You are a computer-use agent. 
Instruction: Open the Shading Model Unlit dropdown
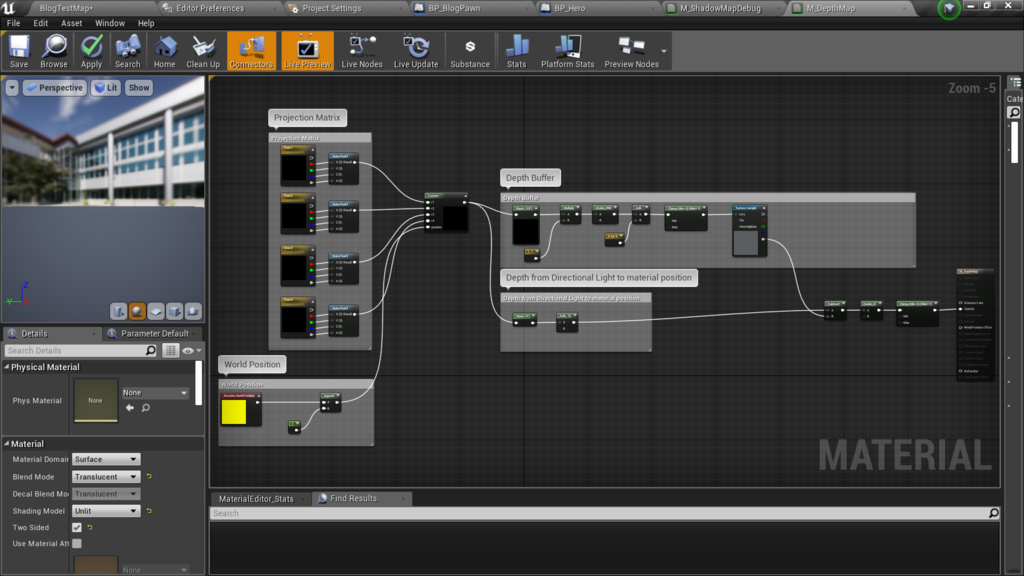[106, 511]
